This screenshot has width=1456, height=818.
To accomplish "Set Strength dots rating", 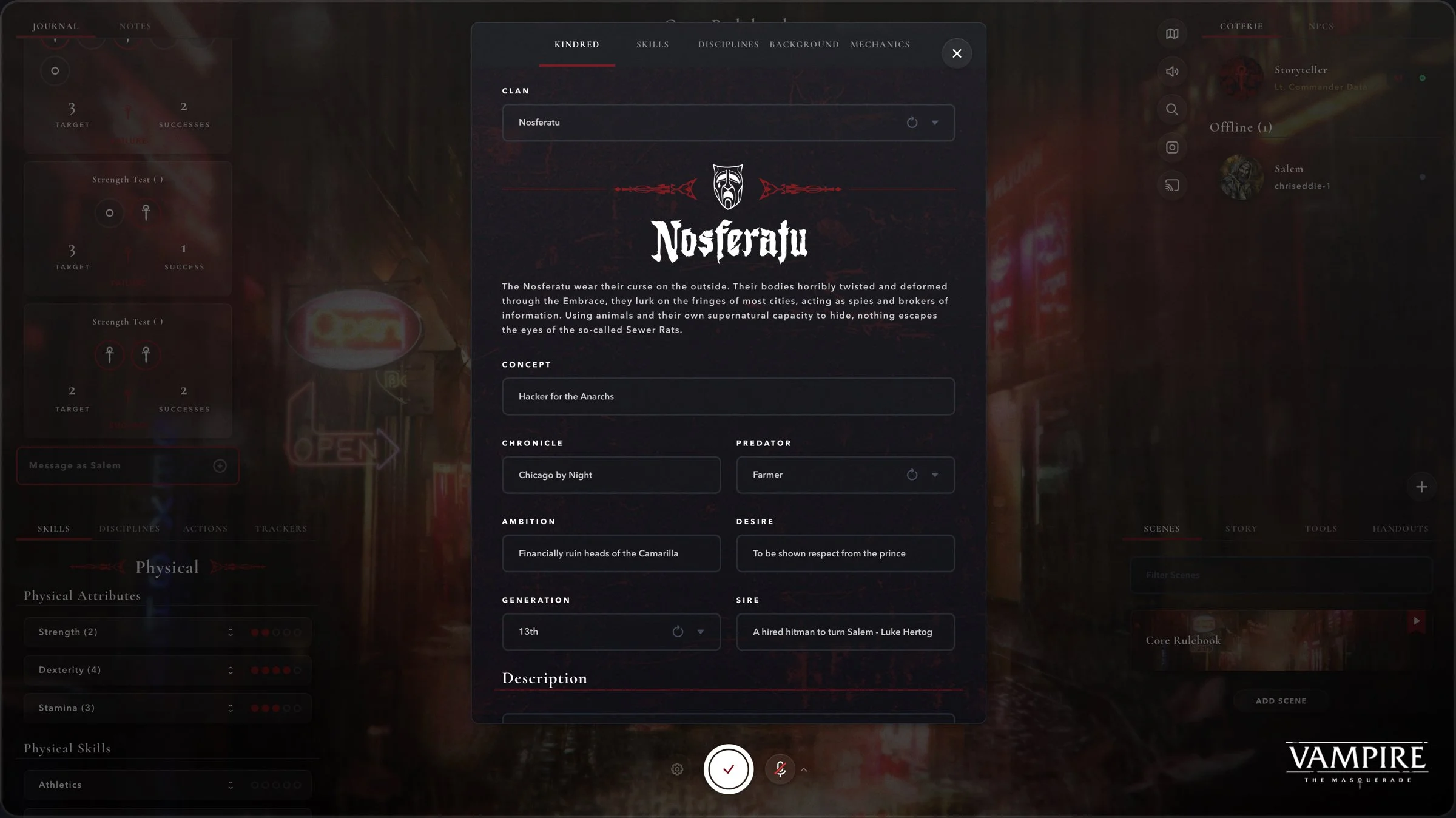I will [276, 632].
